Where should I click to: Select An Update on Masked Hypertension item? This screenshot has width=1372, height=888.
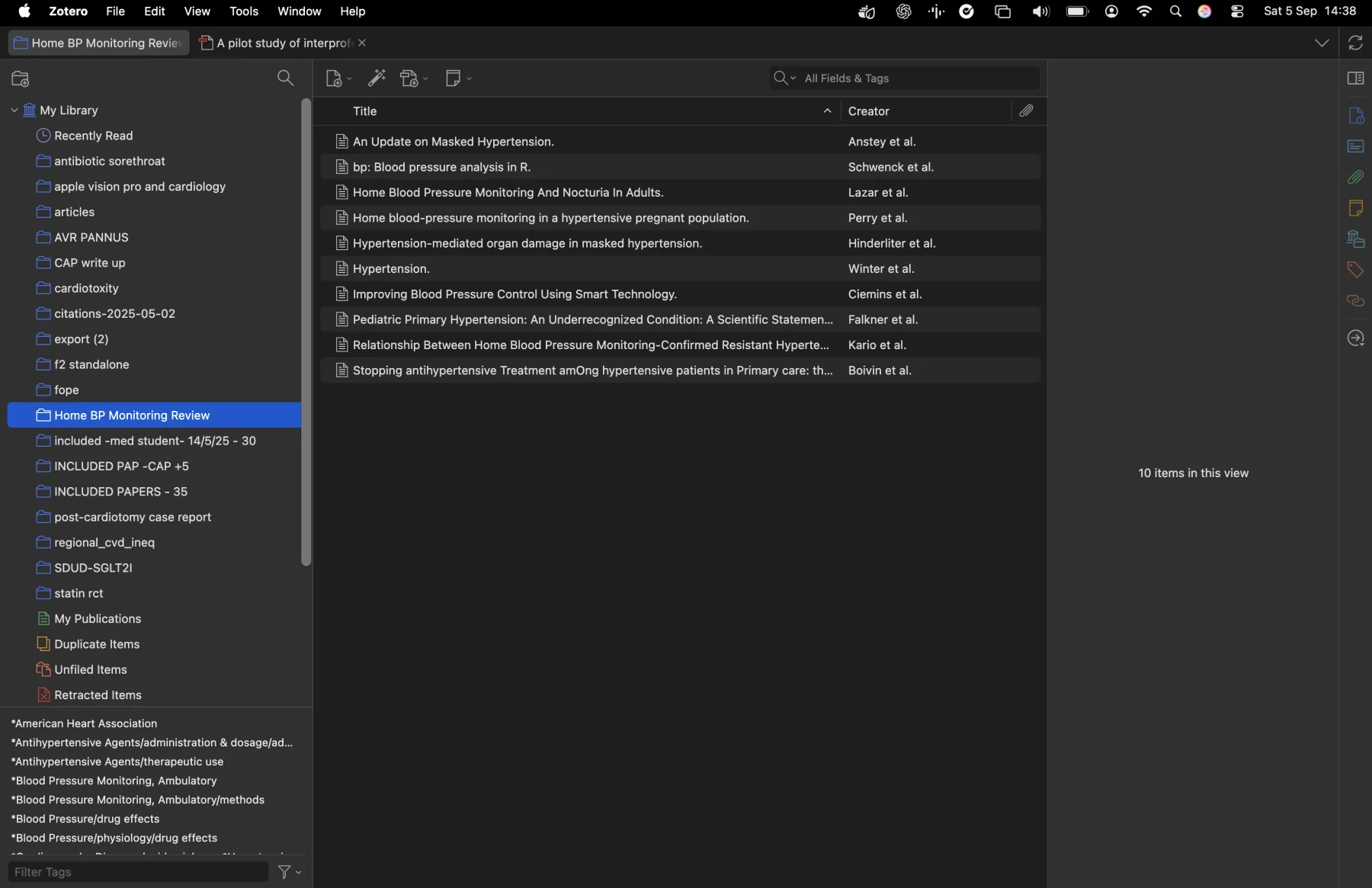(680, 142)
